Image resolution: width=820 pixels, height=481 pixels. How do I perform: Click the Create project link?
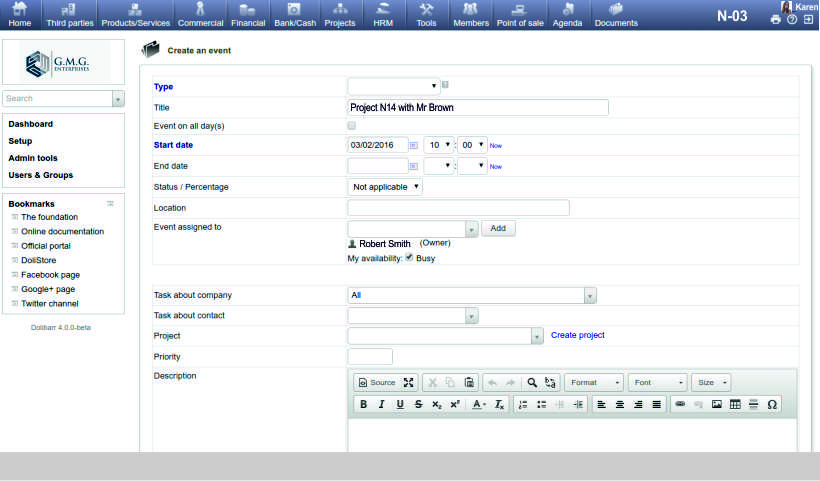tap(577, 335)
